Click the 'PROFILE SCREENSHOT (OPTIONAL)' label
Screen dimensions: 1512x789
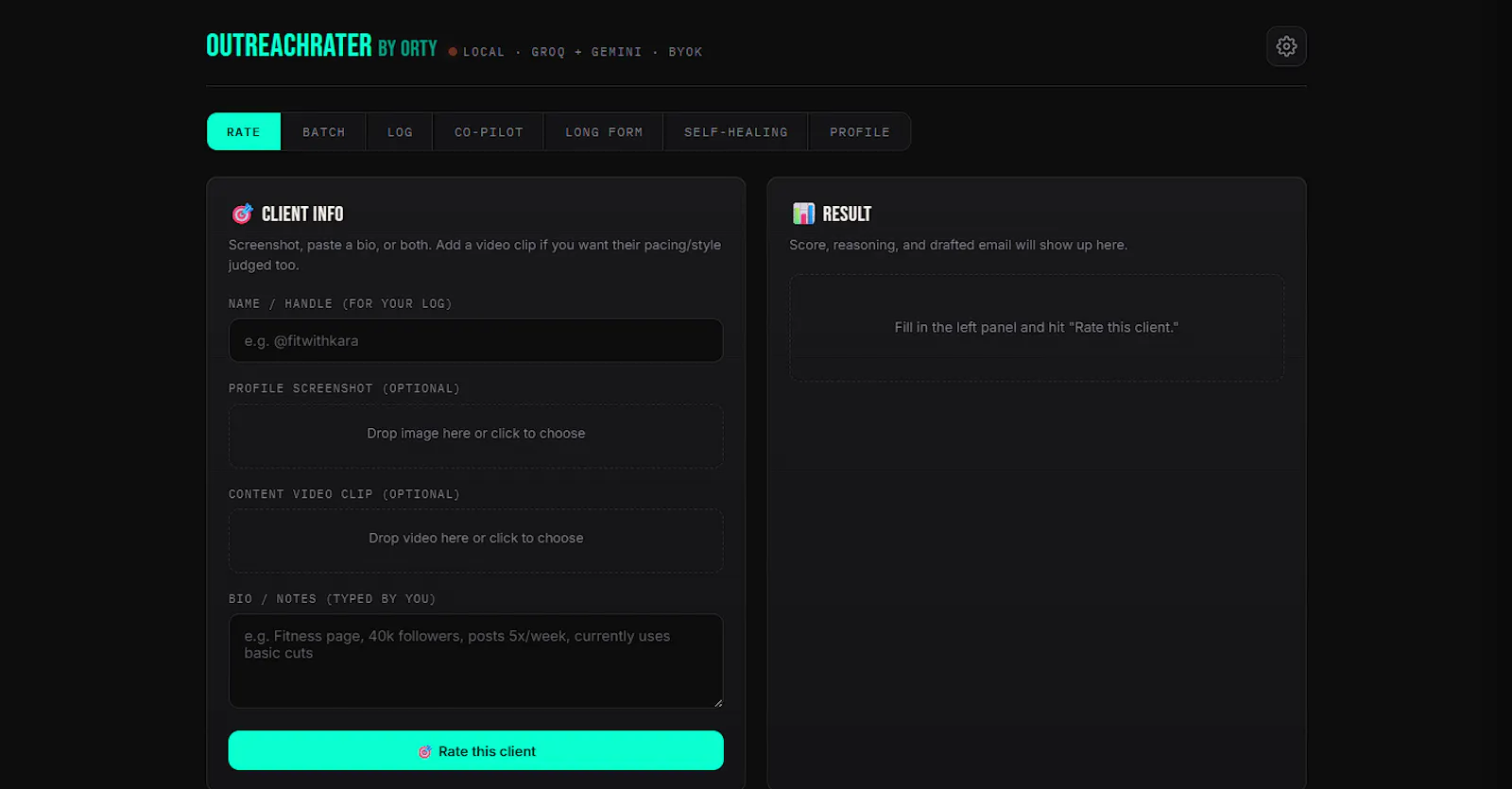344,388
